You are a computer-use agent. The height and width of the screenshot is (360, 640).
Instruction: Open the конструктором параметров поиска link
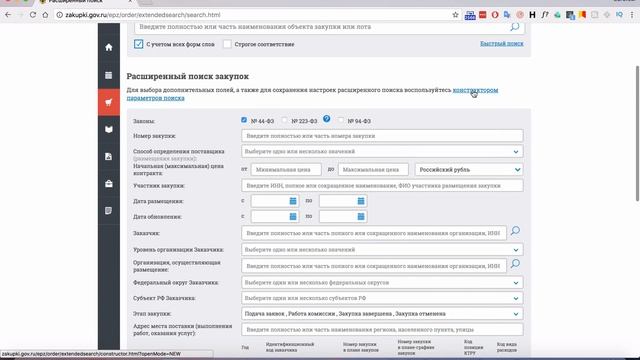click(475, 90)
